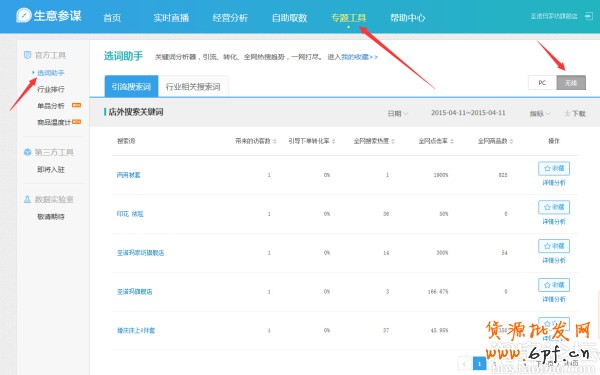600x375 pixels.
Task: Switch view to 无线
Action: (x=571, y=83)
